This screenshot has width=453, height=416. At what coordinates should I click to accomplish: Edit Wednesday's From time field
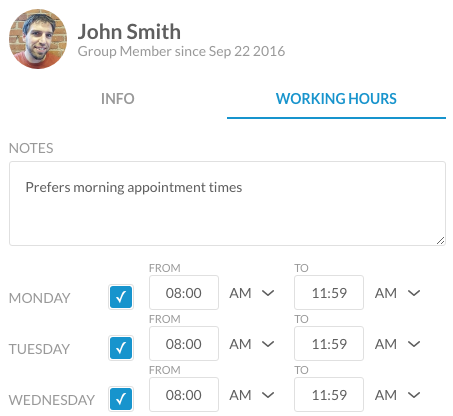click(x=184, y=395)
